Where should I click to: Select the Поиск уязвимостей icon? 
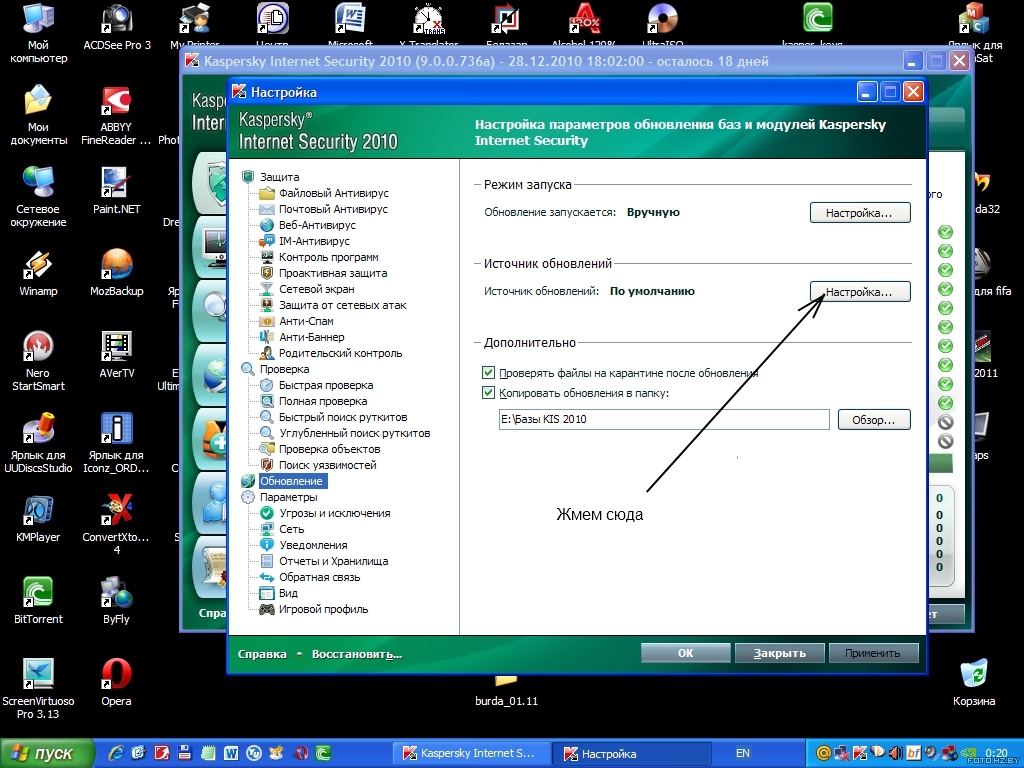(x=266, y=465)
